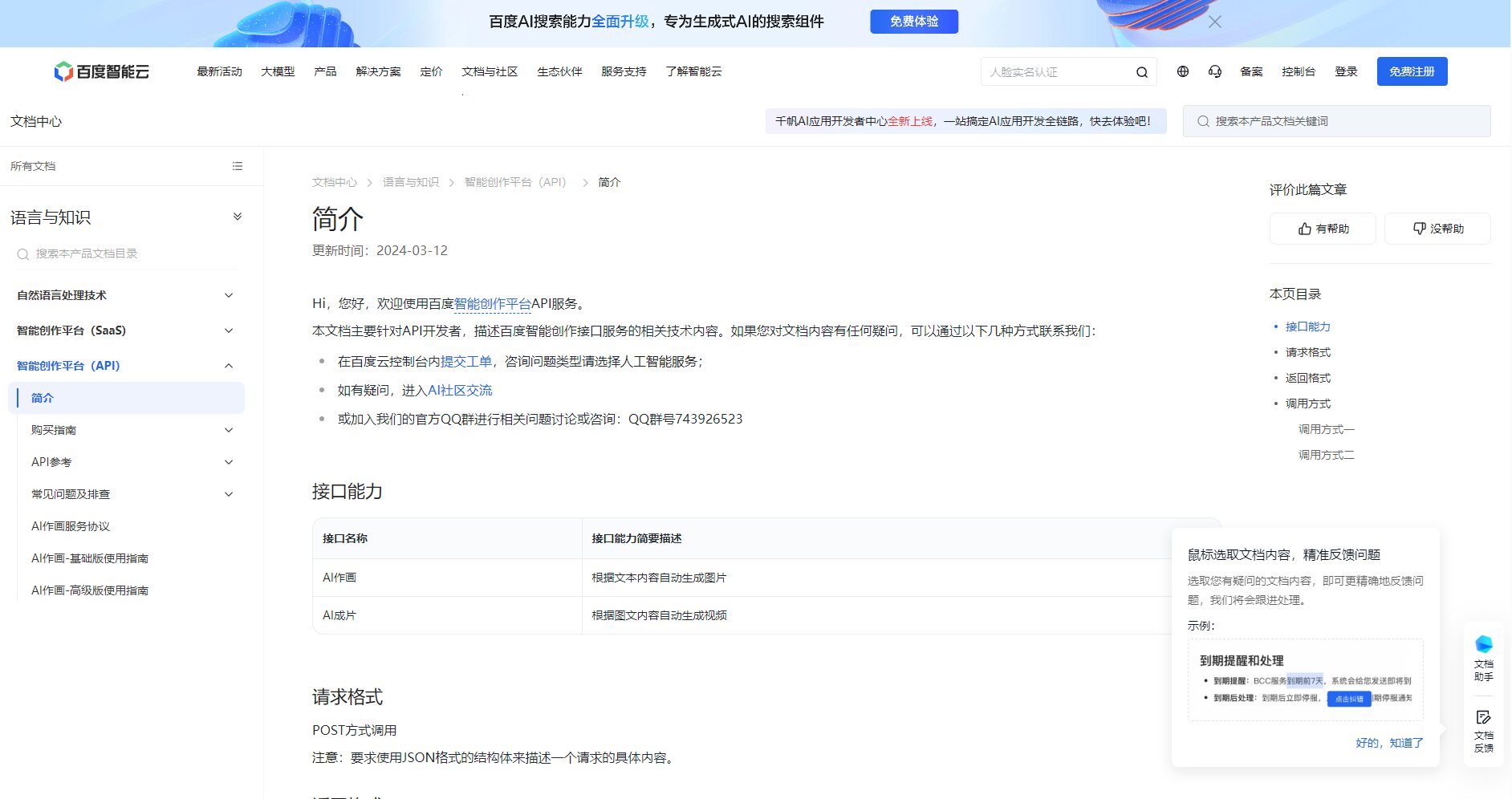This screenshot has height=799, width=1512.
Task: Open the 服务支持 menu
Action: point(624,71)
